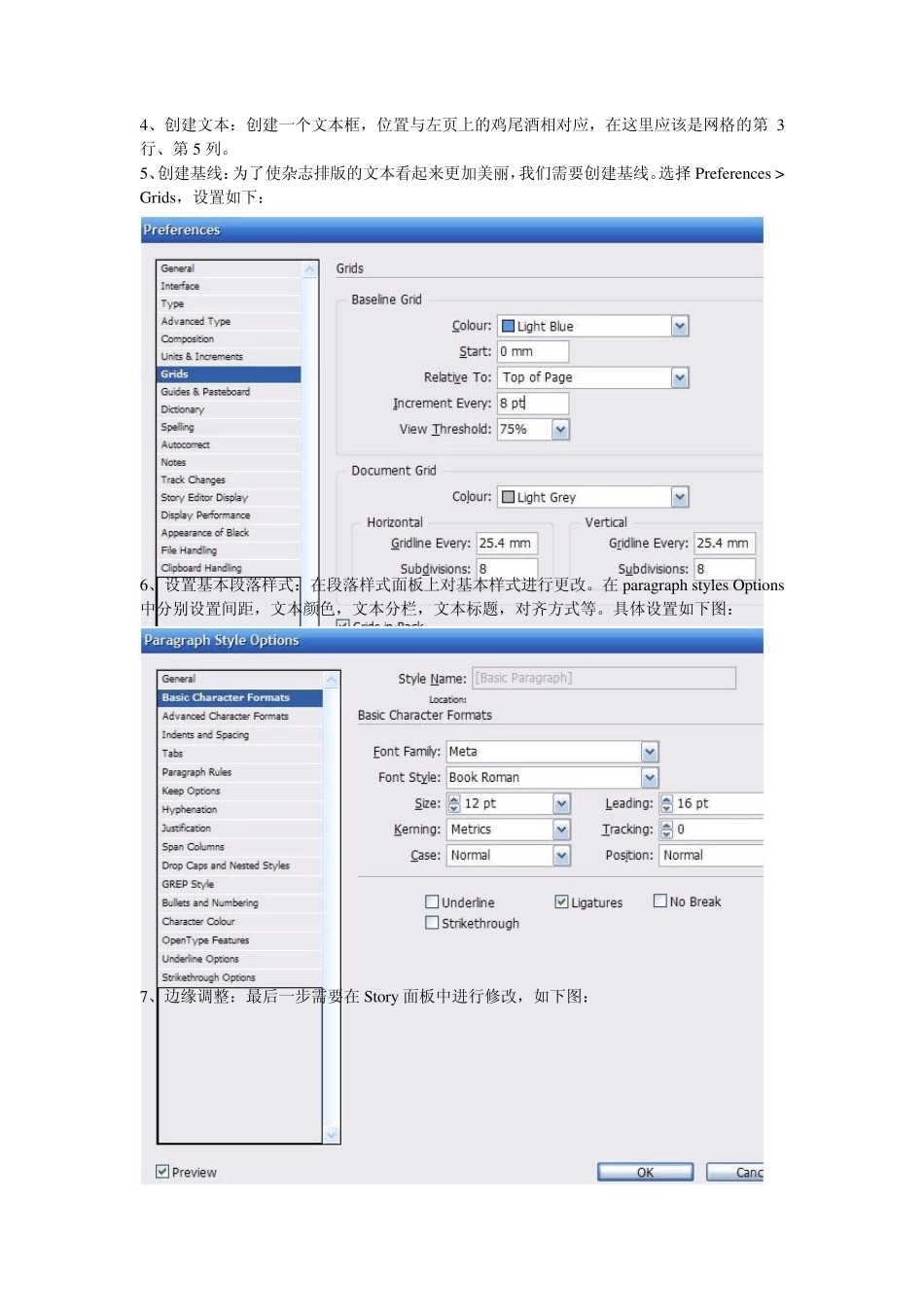This screenshot has height=1307, width=924.
Task: Open Story Editor Display preferences
Action: point(229,497)
